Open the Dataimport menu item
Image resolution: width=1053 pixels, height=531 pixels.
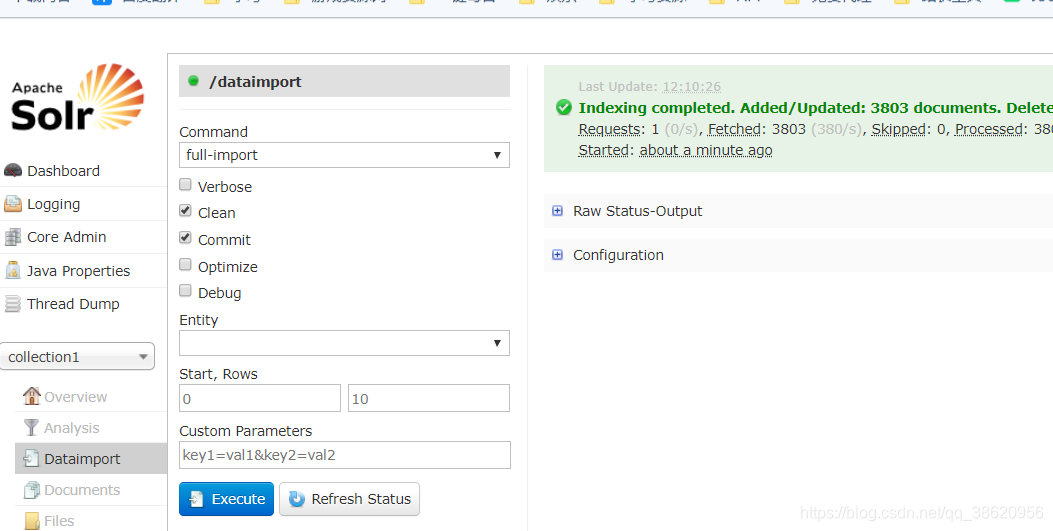82,459
